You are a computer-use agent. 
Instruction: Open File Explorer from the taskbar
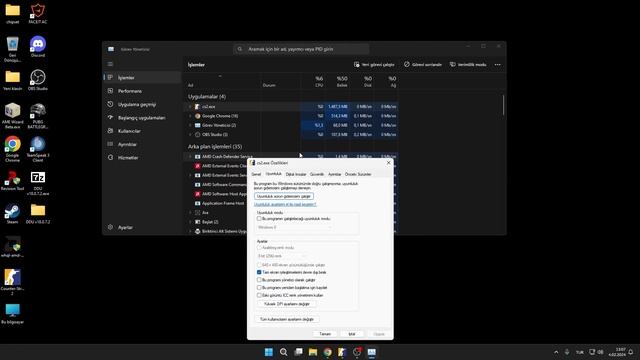pos(313,352)
